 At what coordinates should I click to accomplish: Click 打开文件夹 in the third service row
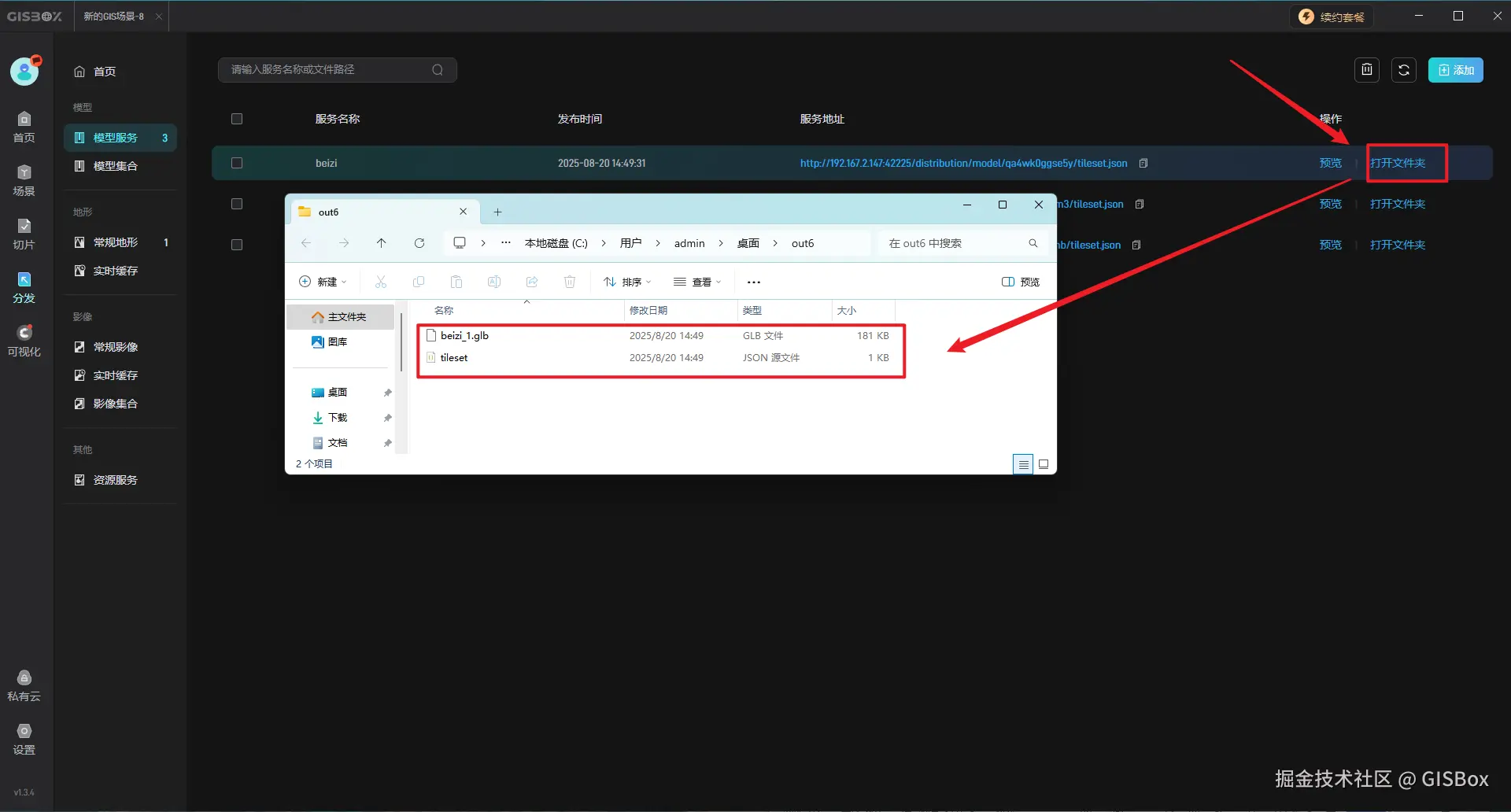tap(1398, 245)
